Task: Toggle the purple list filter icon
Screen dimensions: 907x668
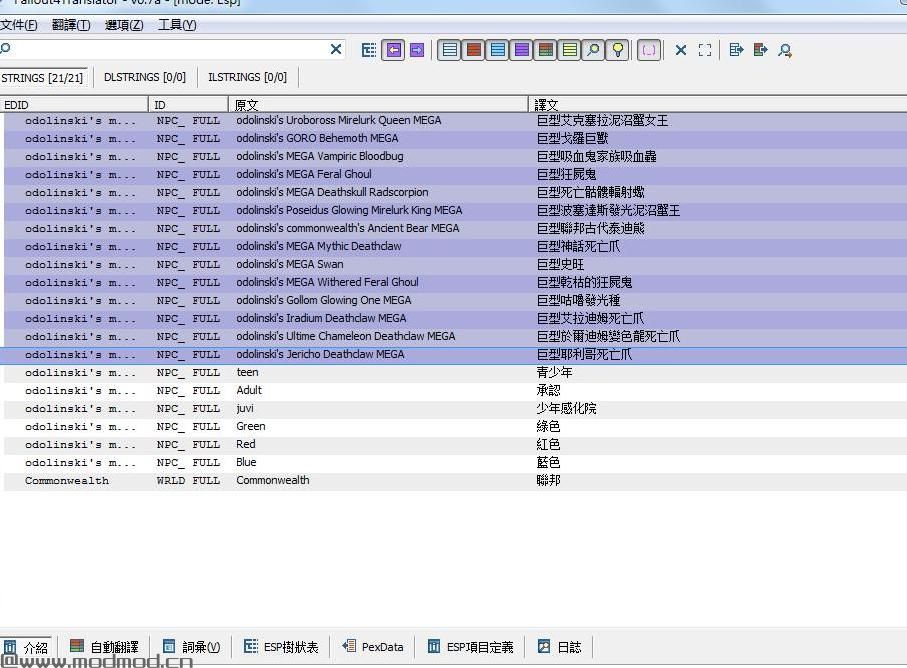Action: (522, 50)
